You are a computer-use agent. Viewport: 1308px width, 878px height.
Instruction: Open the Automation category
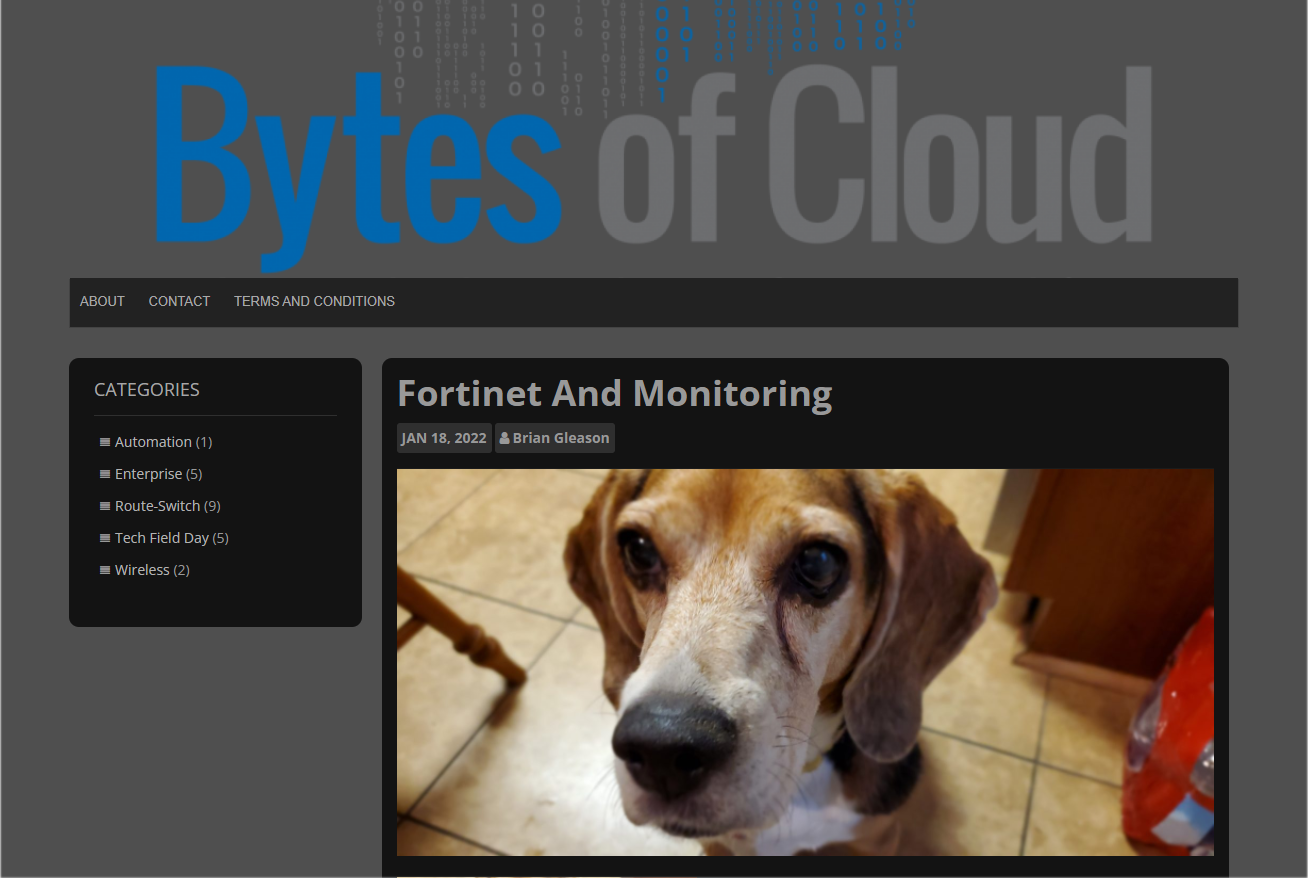click(153, 442)
